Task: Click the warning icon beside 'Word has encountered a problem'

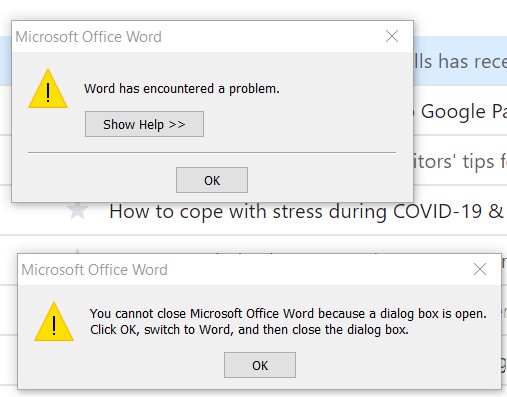Action: (48, 89)
